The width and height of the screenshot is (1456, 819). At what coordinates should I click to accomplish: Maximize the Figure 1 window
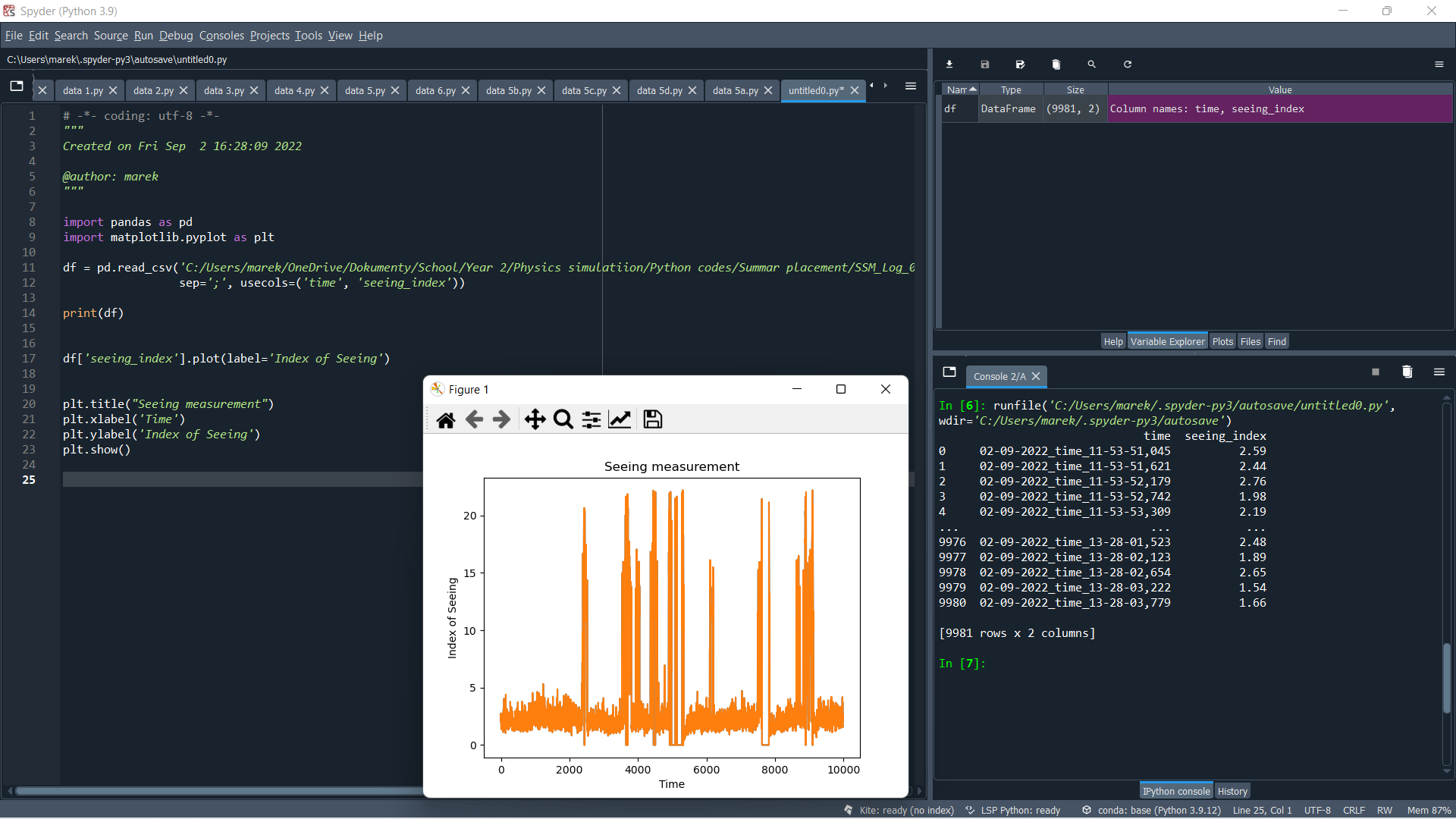click(x=841, y=390)
